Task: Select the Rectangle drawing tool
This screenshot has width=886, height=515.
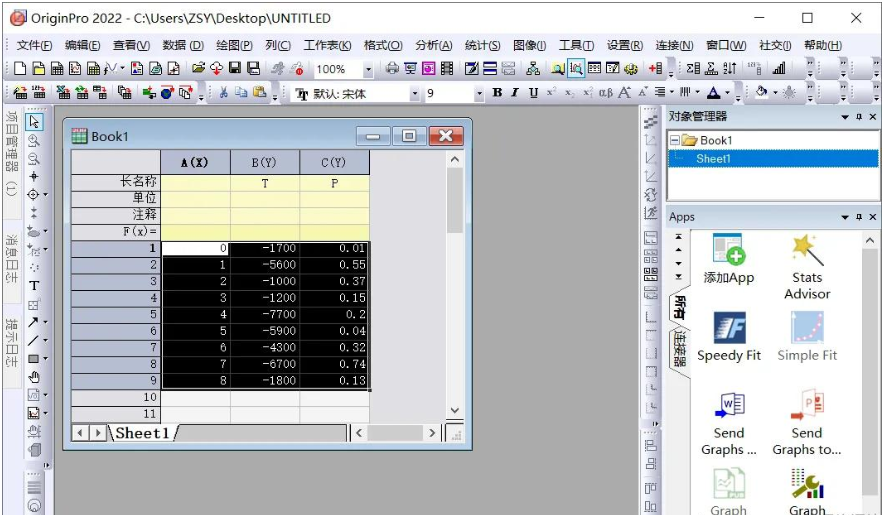Action: click(x=33, y=358)
